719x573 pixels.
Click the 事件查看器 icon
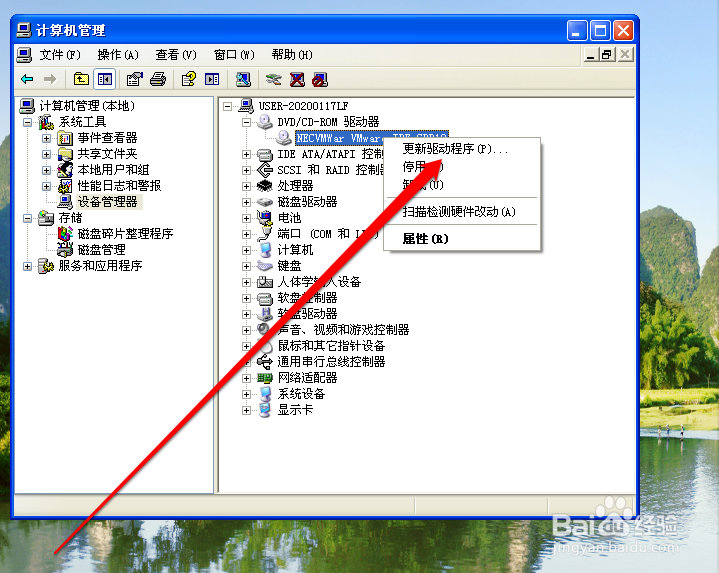(66, 138)
